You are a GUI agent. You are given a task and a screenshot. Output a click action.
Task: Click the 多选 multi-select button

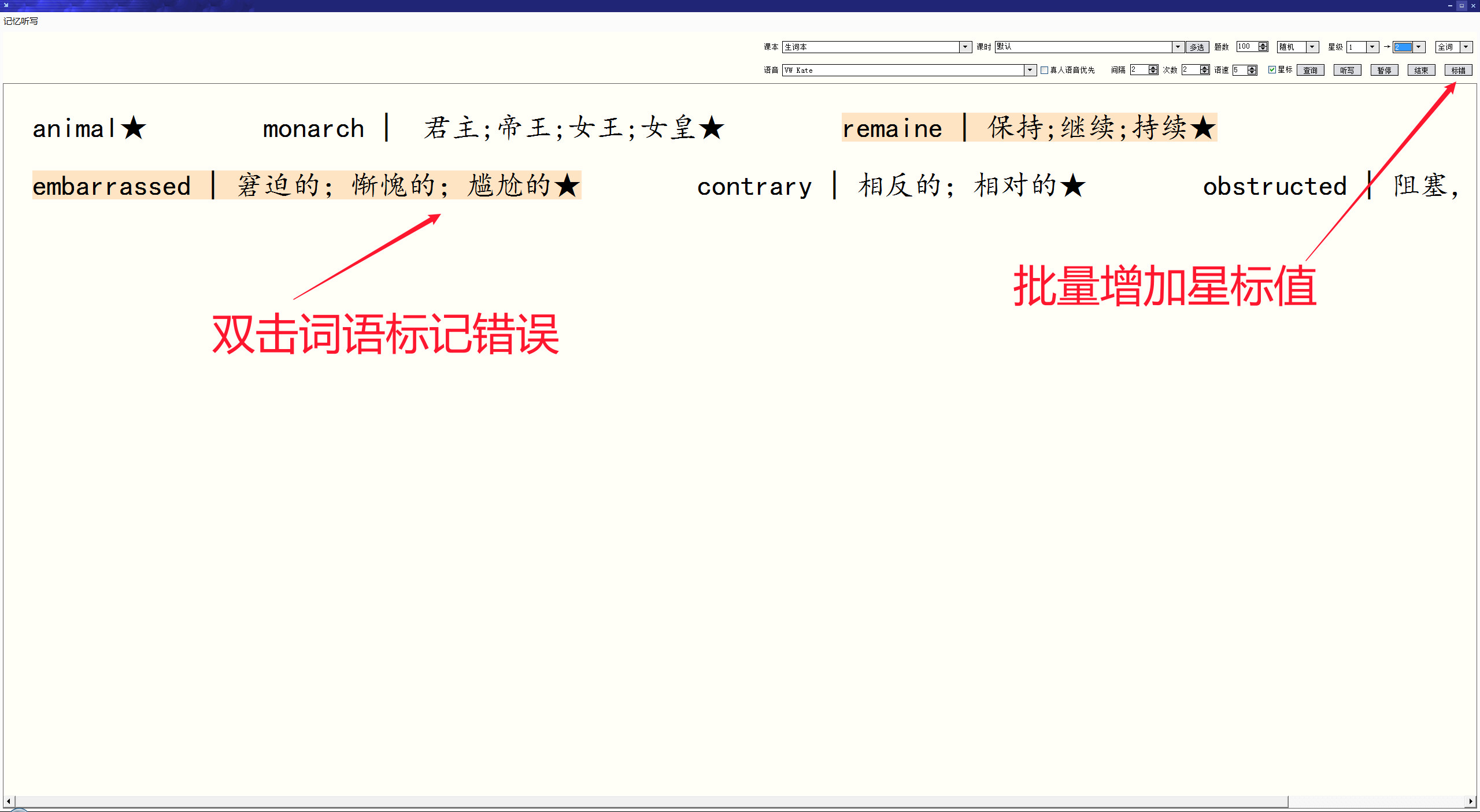point(1197,47)
